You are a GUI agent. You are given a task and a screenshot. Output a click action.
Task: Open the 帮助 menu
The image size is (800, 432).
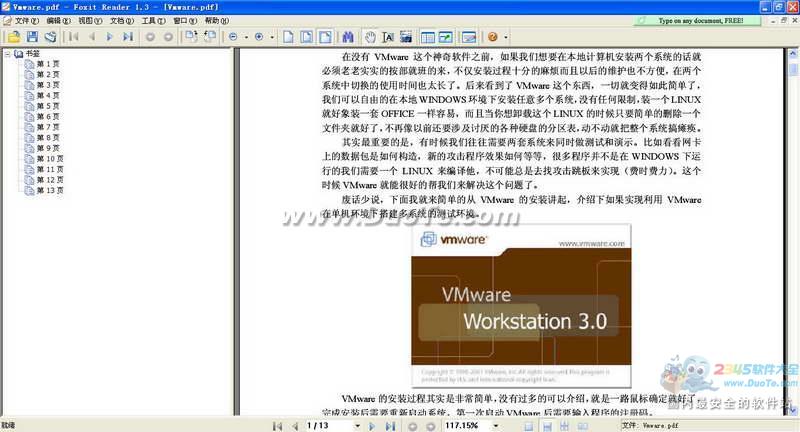[x=216, y=20]
